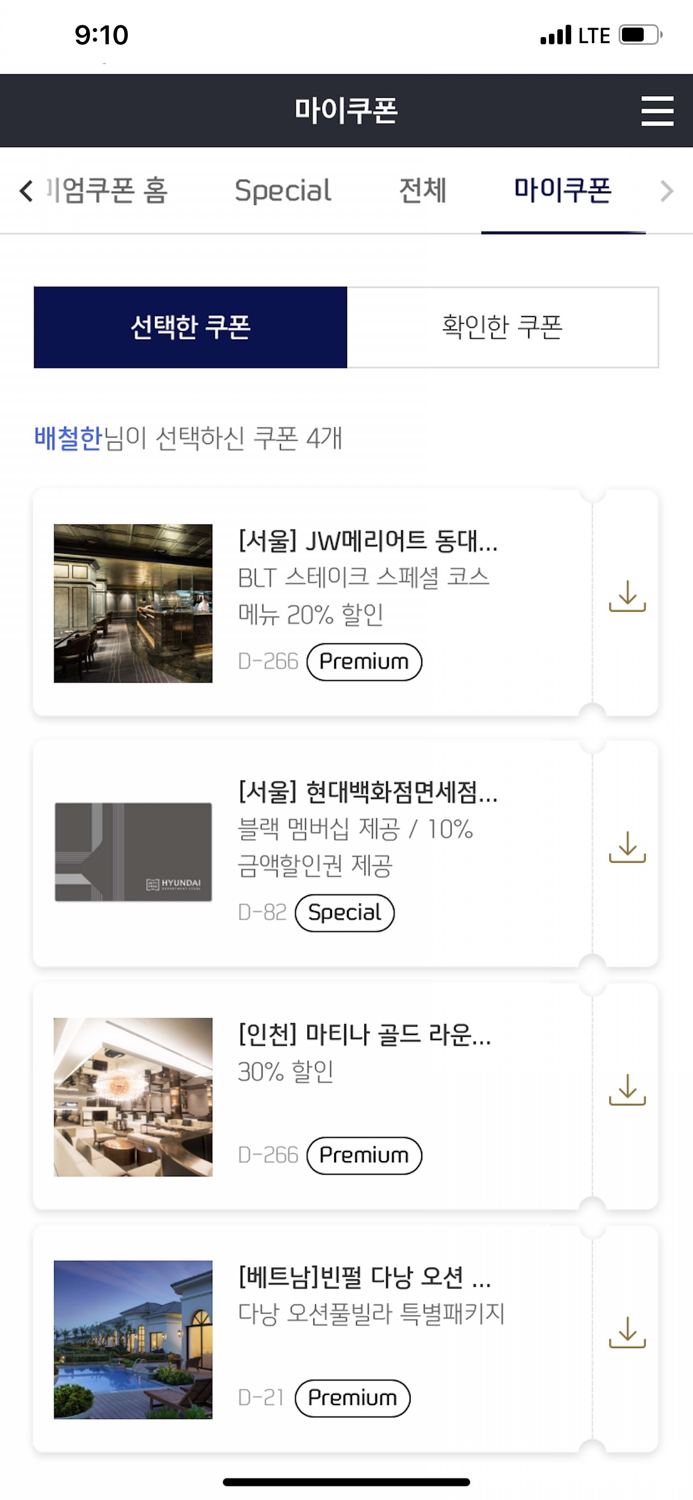Viewport: 693px width, 1500px height.
Task: Download the 현대백화점면세점 coupon
Action: click(x=627, y=845)
